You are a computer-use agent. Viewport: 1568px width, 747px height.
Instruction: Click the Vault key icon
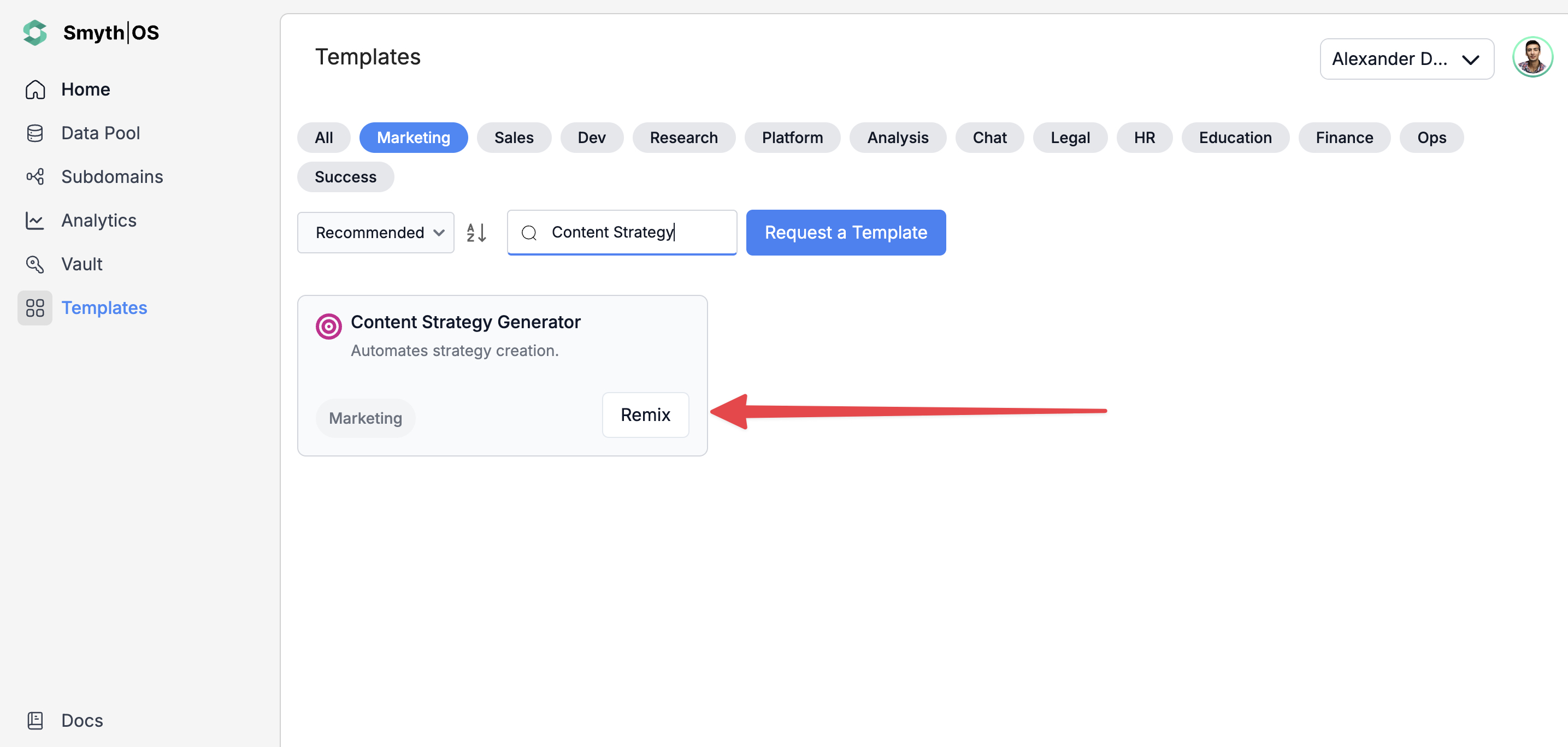(x=35, y=264)
